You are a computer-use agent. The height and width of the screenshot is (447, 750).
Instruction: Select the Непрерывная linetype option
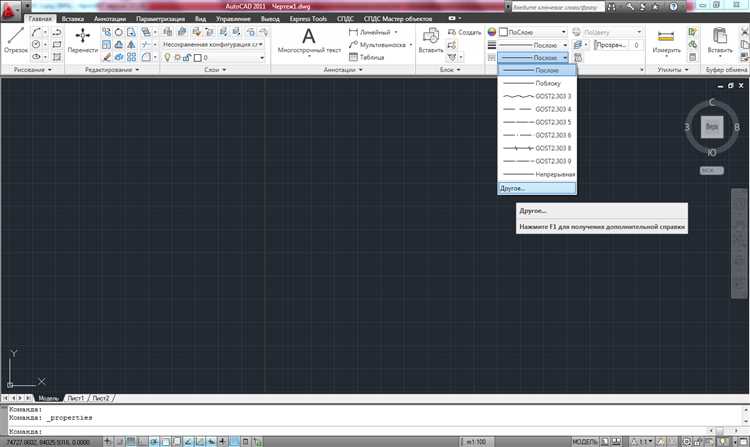coord(537,174)
